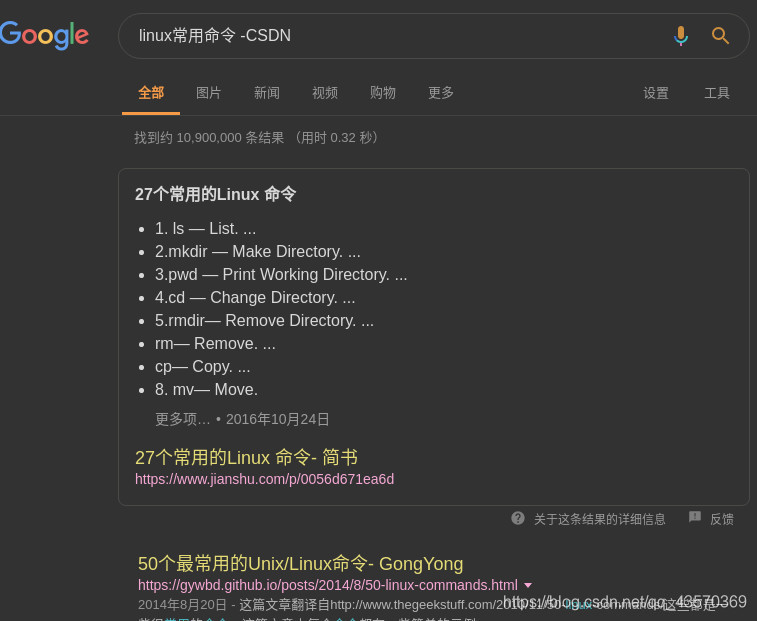Click 更多项… to see more items
Image resolution: width=757 pixels, height=621 pixels.
pyautogui.click(x=182, y=419)
